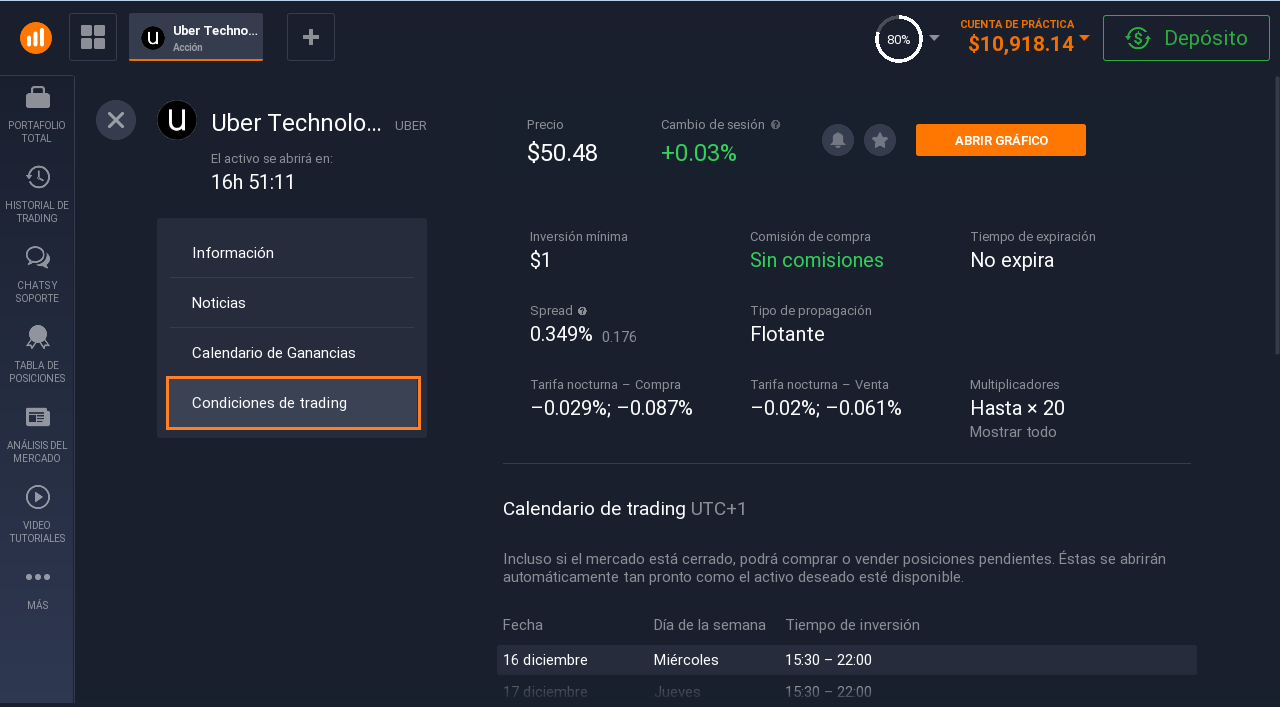The height and width of the screenshot is (707, 1280).
Task: Click the No expira value
Action: pyautogui.click(x=1012, y=260)
